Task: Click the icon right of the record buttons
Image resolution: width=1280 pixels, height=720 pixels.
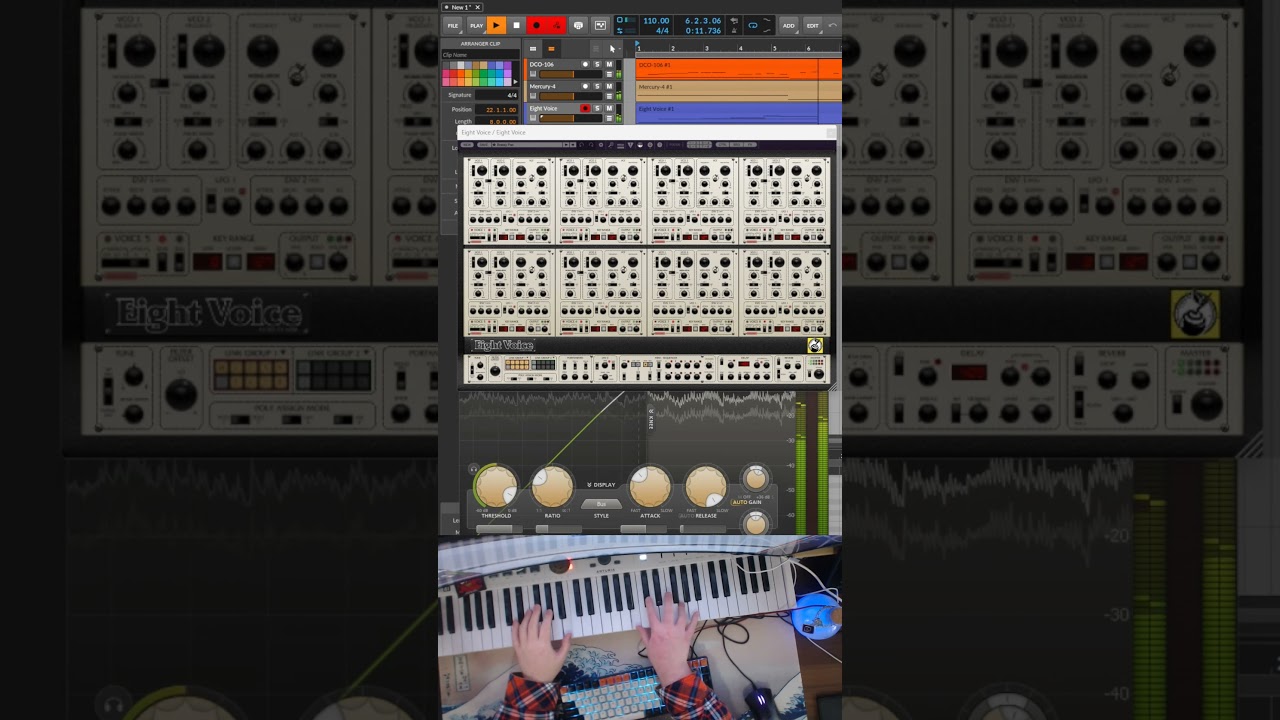Action: [578, 25]
